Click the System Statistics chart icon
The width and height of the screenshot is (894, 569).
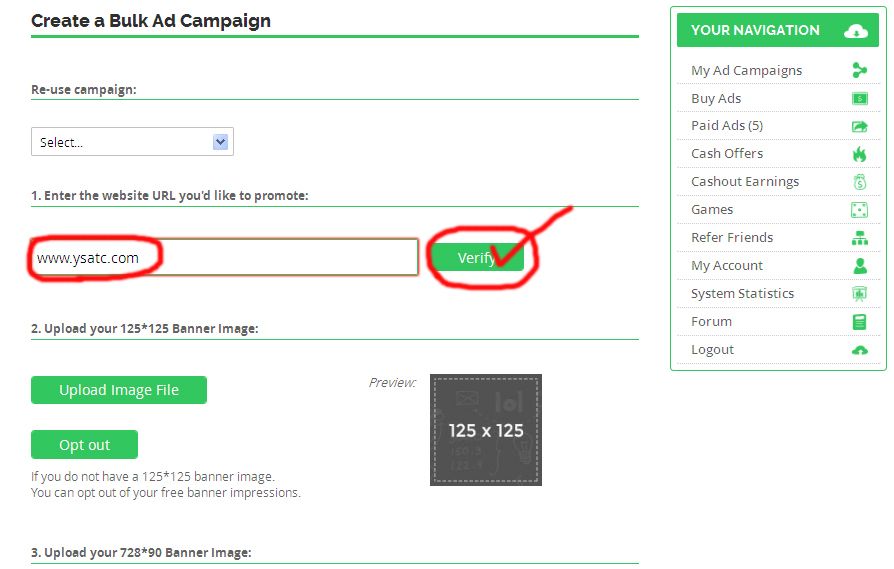[x=859, y=294]
